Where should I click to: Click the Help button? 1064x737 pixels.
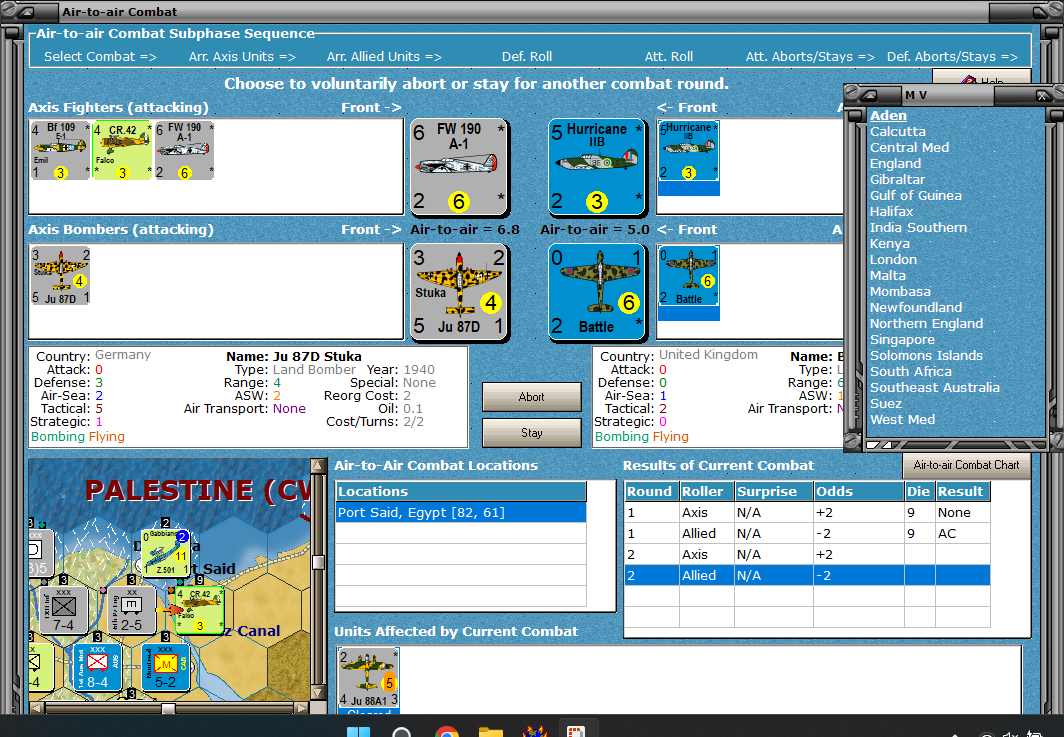(x=981, y=77)
